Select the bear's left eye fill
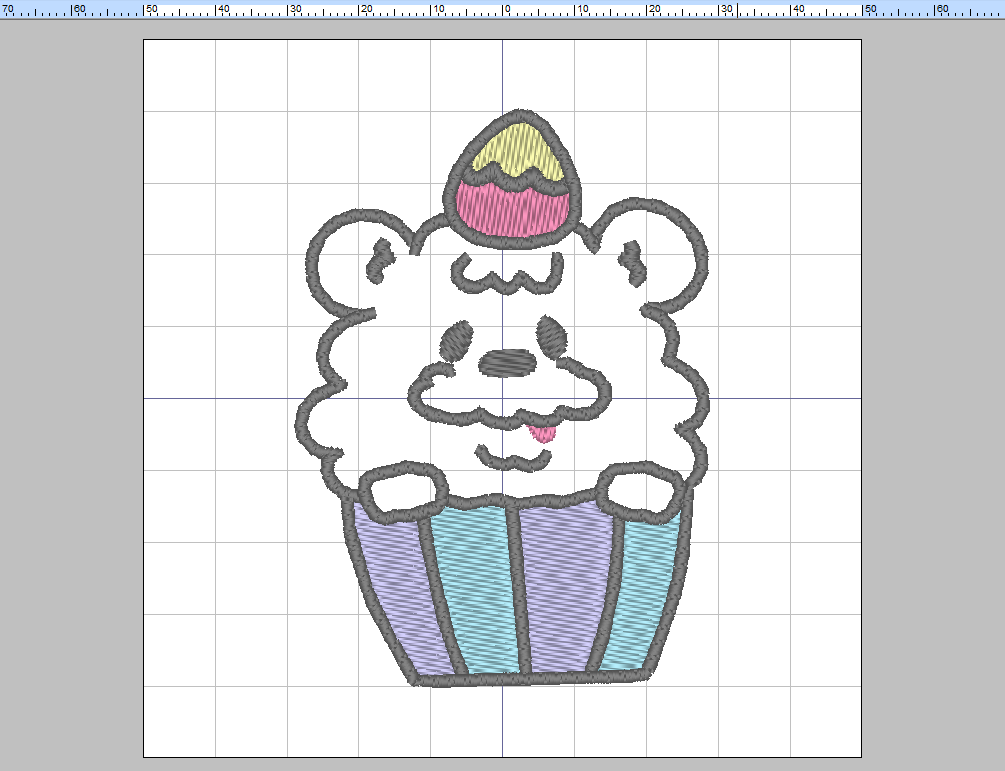The width and height of the screenshot is (1005, 771). pyautogui.click(x=456, y=340)
